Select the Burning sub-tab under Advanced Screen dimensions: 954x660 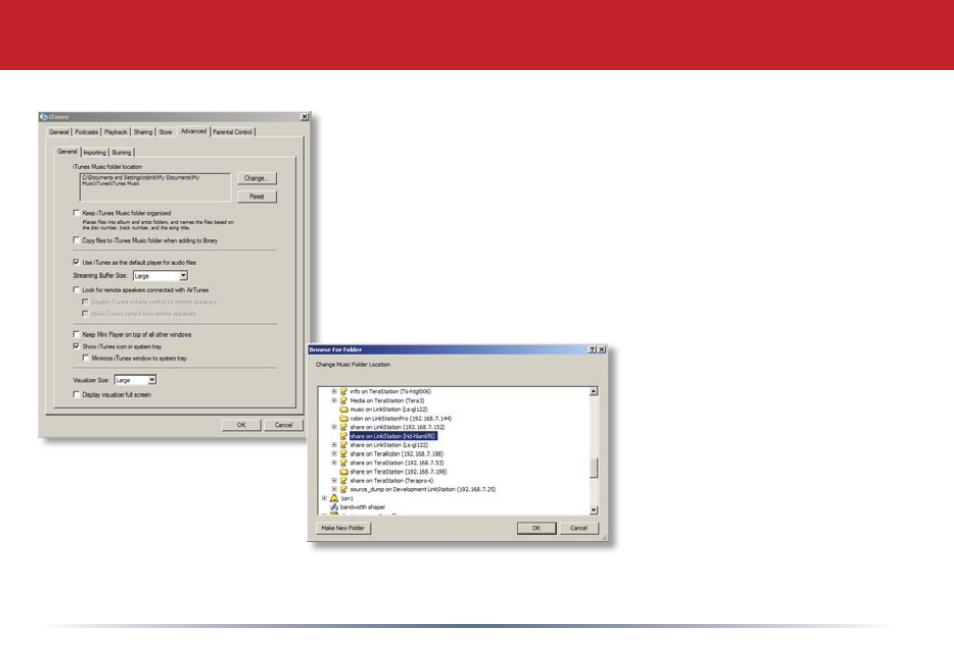pyautogui.click(x=122, y=153)
